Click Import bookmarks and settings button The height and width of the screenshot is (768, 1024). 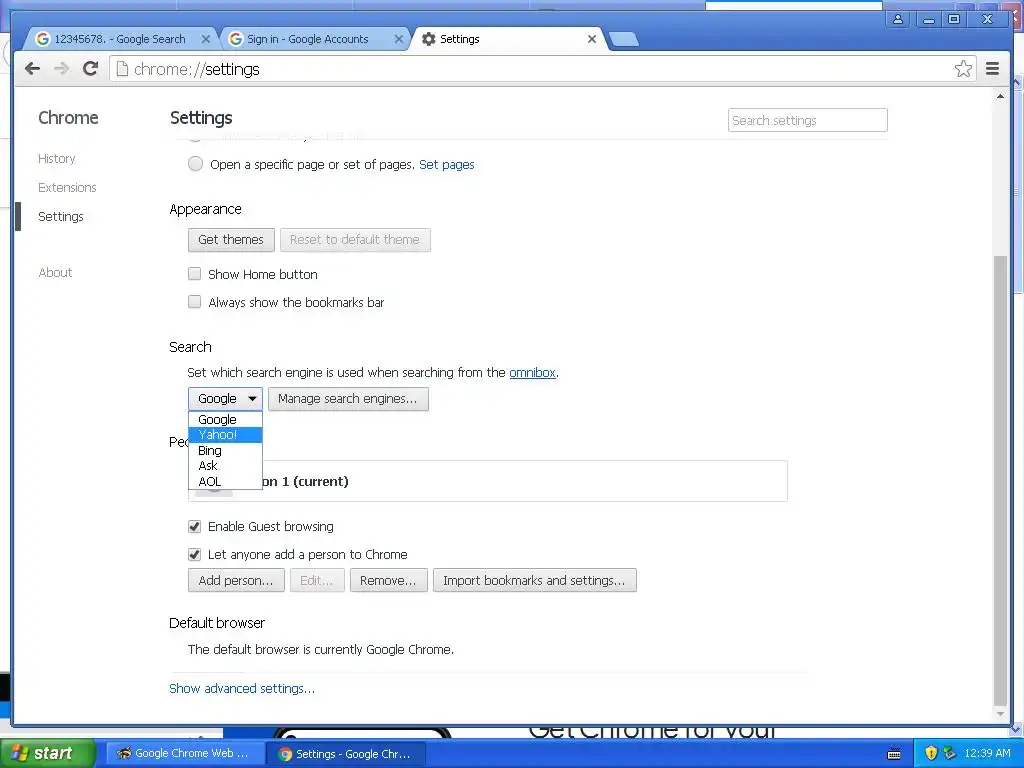[535, 581]
